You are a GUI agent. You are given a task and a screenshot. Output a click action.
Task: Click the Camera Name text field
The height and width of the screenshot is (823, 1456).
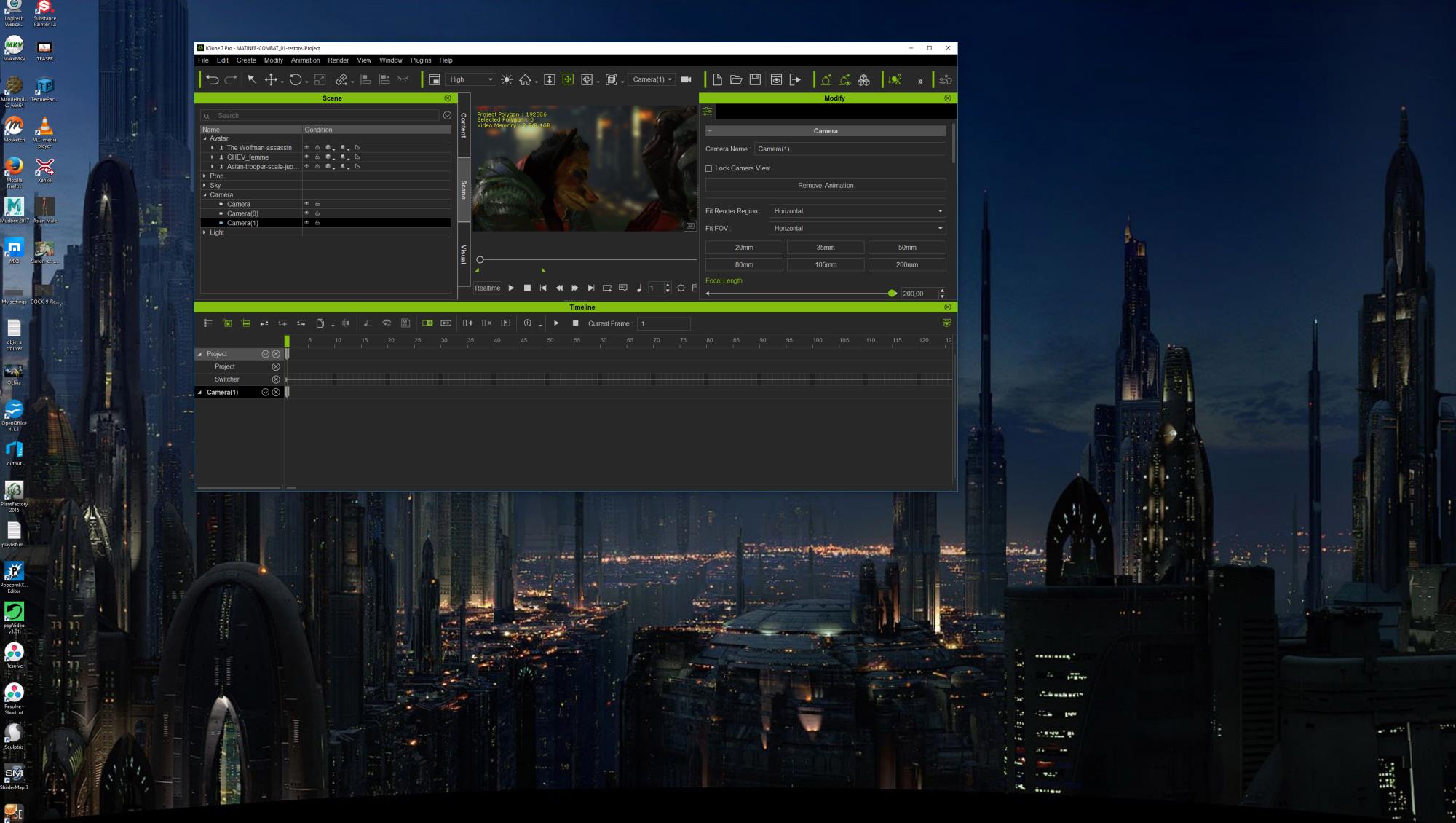click(x=850, y=149)
